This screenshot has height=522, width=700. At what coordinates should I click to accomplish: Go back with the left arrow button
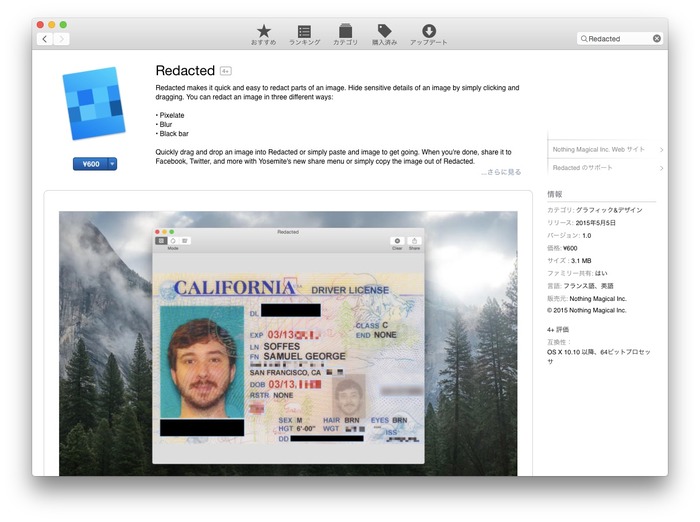pos(45,39)
